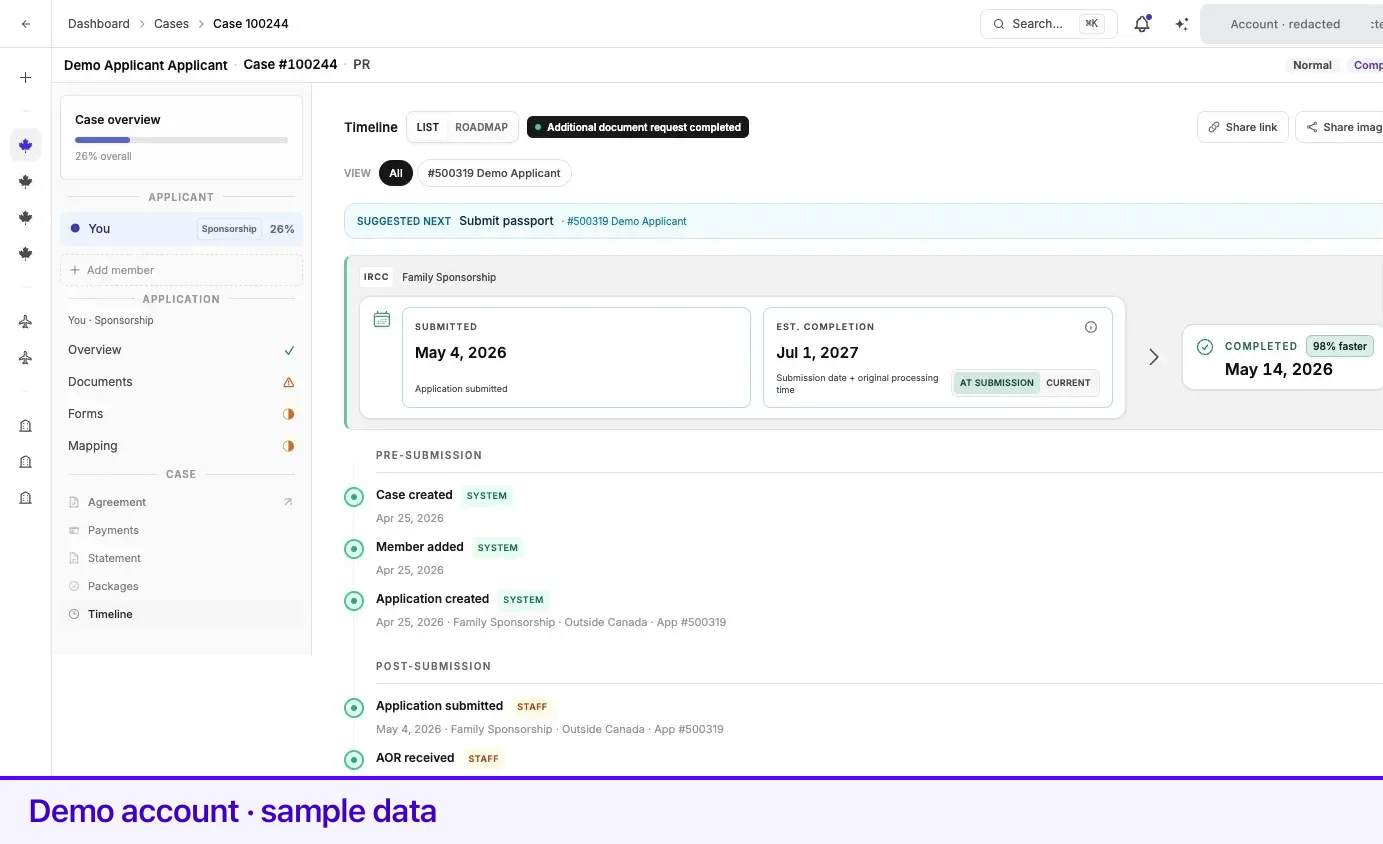Click the warning triangle beside Documents
Screen dimensions: 1383x844
coord(289,382)
